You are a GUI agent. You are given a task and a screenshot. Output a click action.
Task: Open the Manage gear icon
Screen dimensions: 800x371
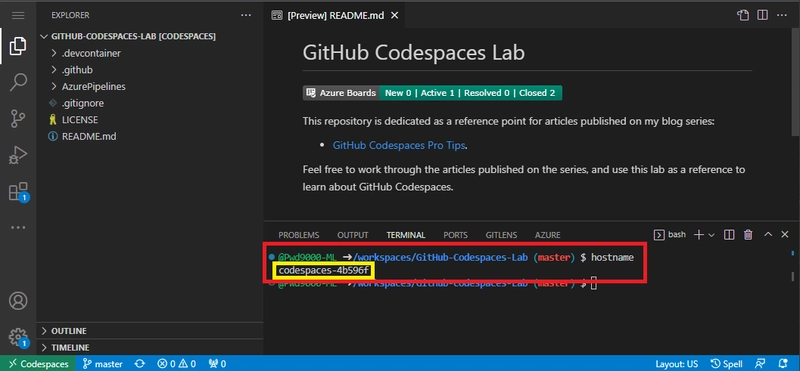19,337
